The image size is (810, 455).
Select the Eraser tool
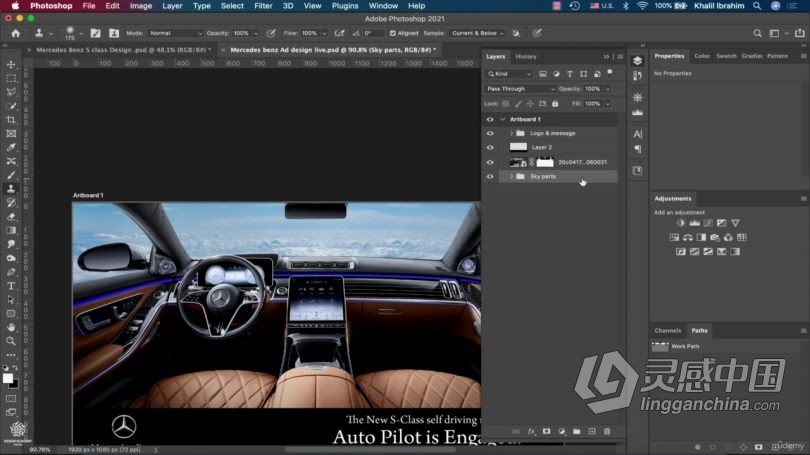tap(11, 217)
